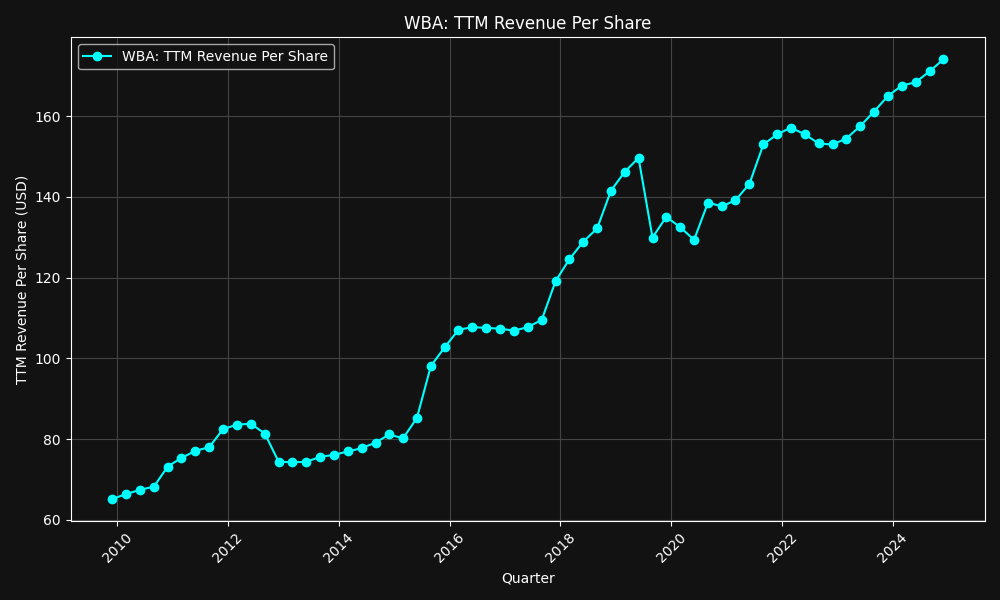
Task: Select the final highest data point near 174
Action: tap(943, 59)
